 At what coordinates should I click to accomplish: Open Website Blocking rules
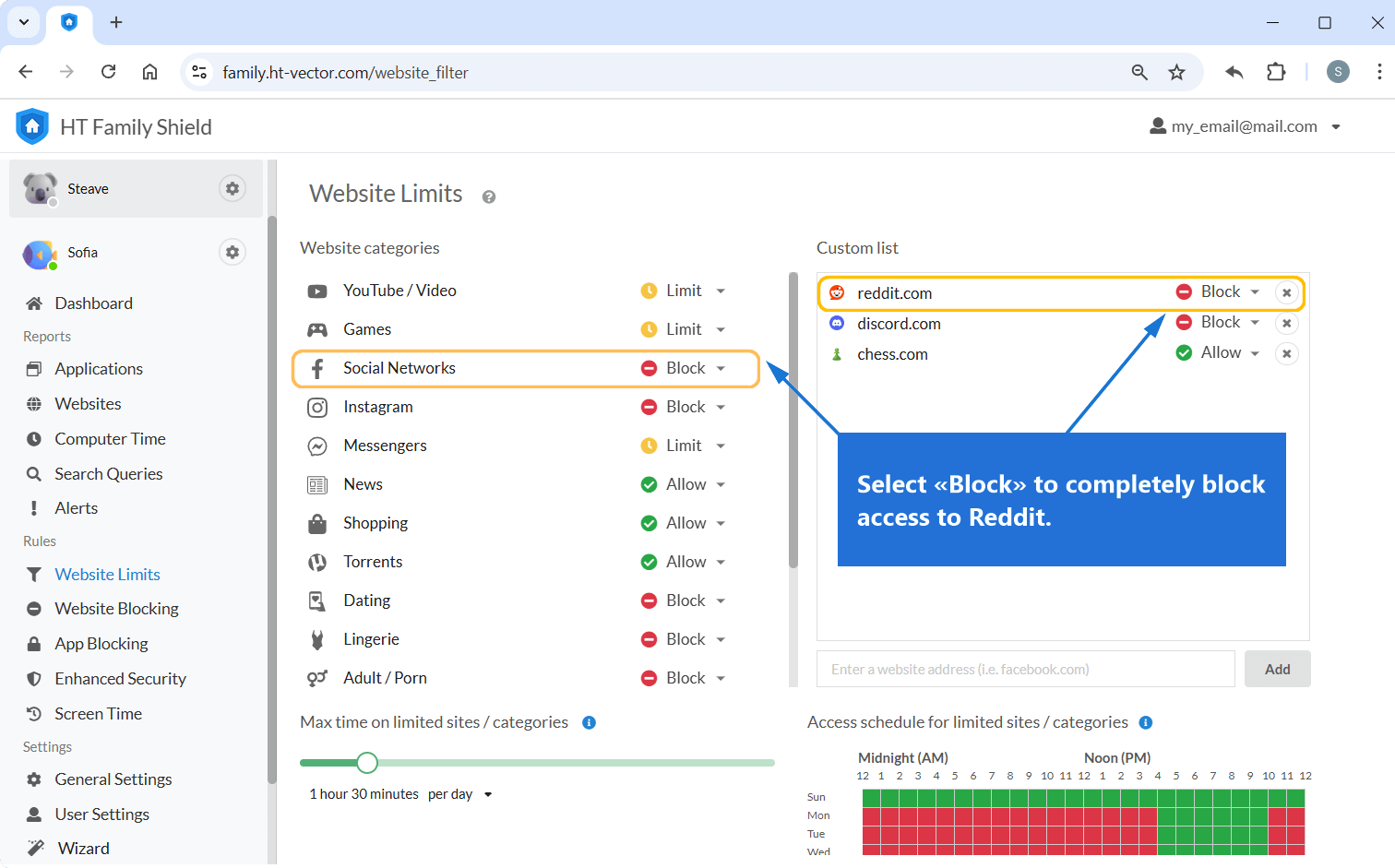click(x=116, y=609)
